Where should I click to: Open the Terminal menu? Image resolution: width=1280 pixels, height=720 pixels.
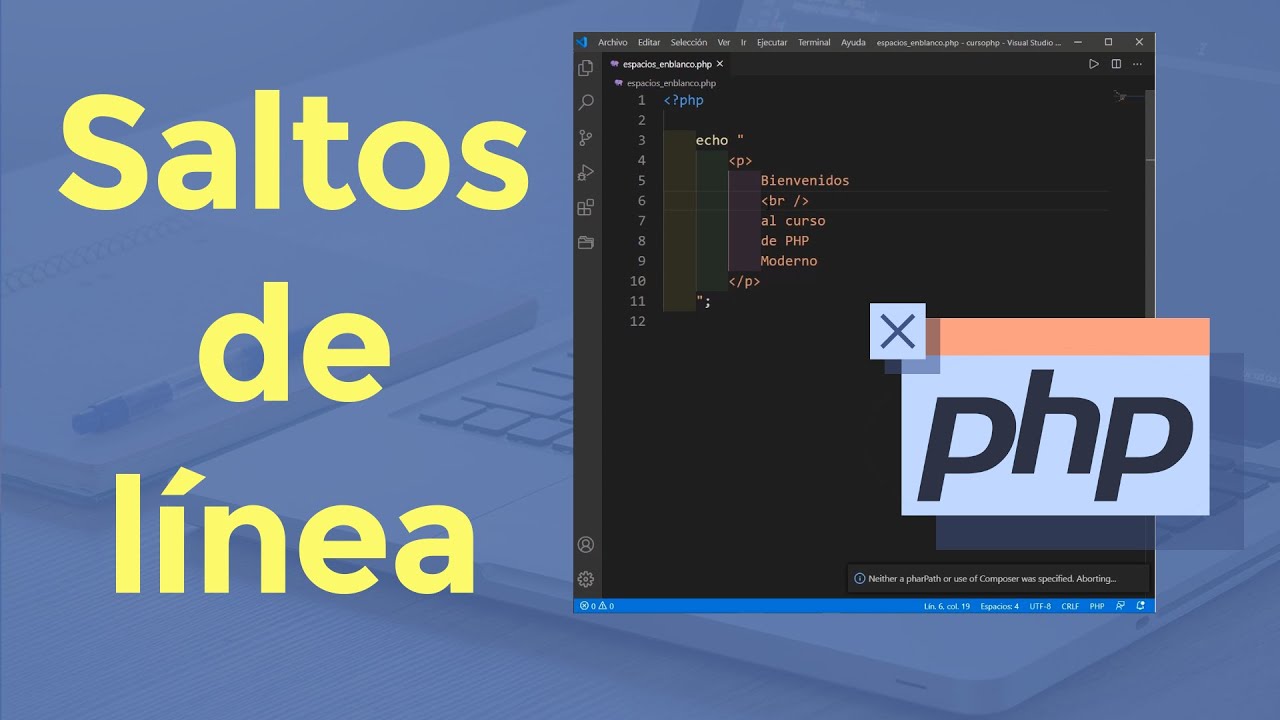pyautogui.click(x=814, y=43)
